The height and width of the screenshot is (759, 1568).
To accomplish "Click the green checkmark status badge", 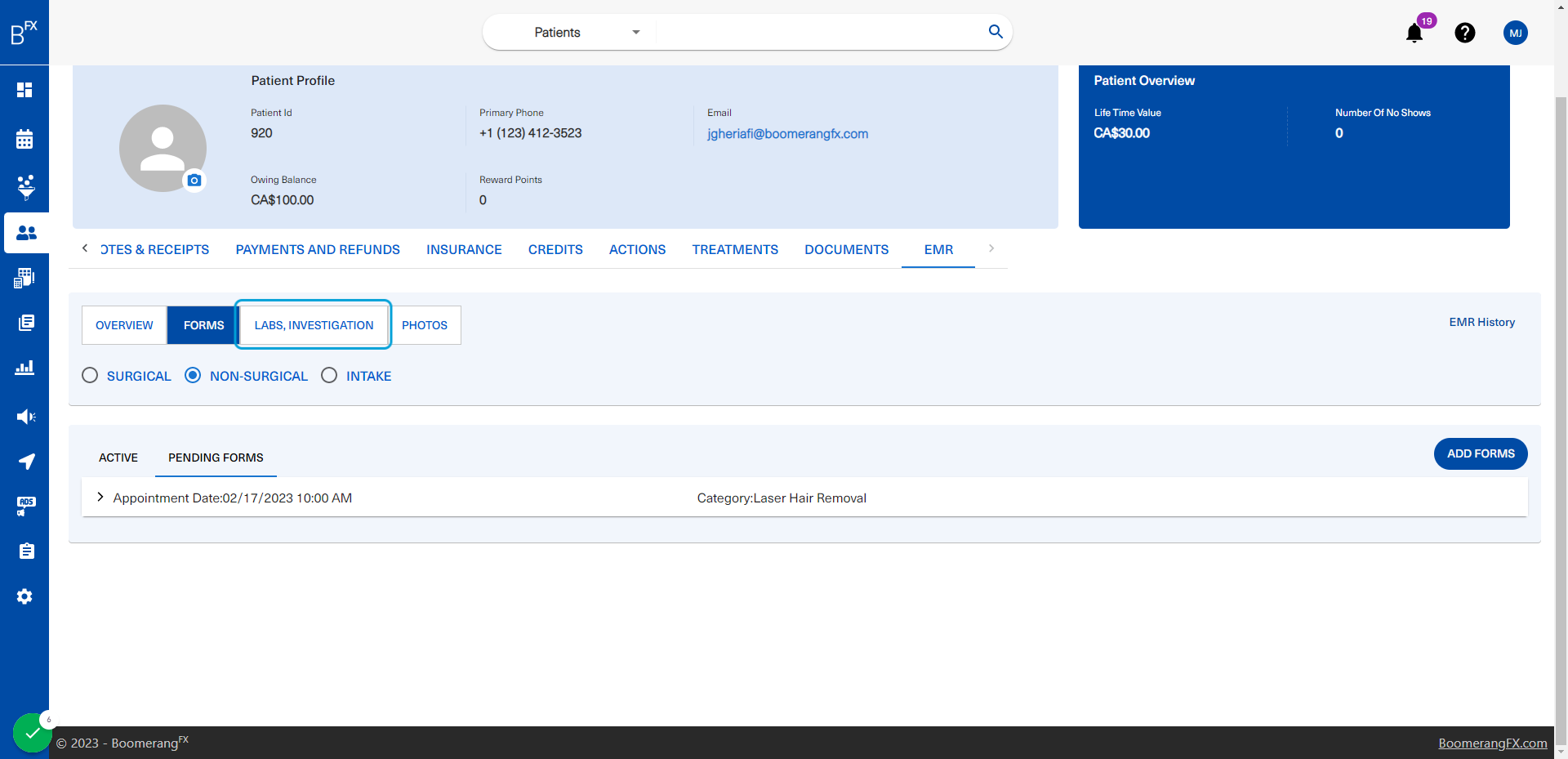I will 32,733.
